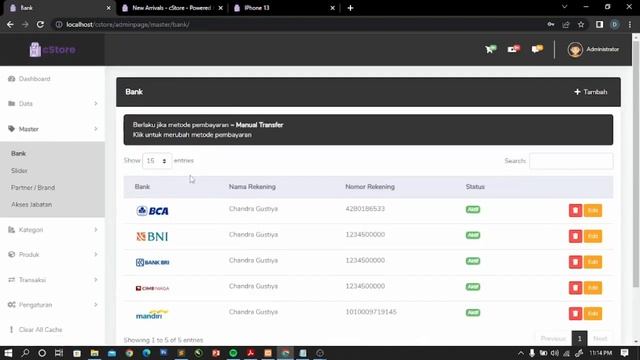Delete the Bank BRI entry
The width and height of the screenshot is (640, 360).
pyautogui.click(x=575, y=262)
